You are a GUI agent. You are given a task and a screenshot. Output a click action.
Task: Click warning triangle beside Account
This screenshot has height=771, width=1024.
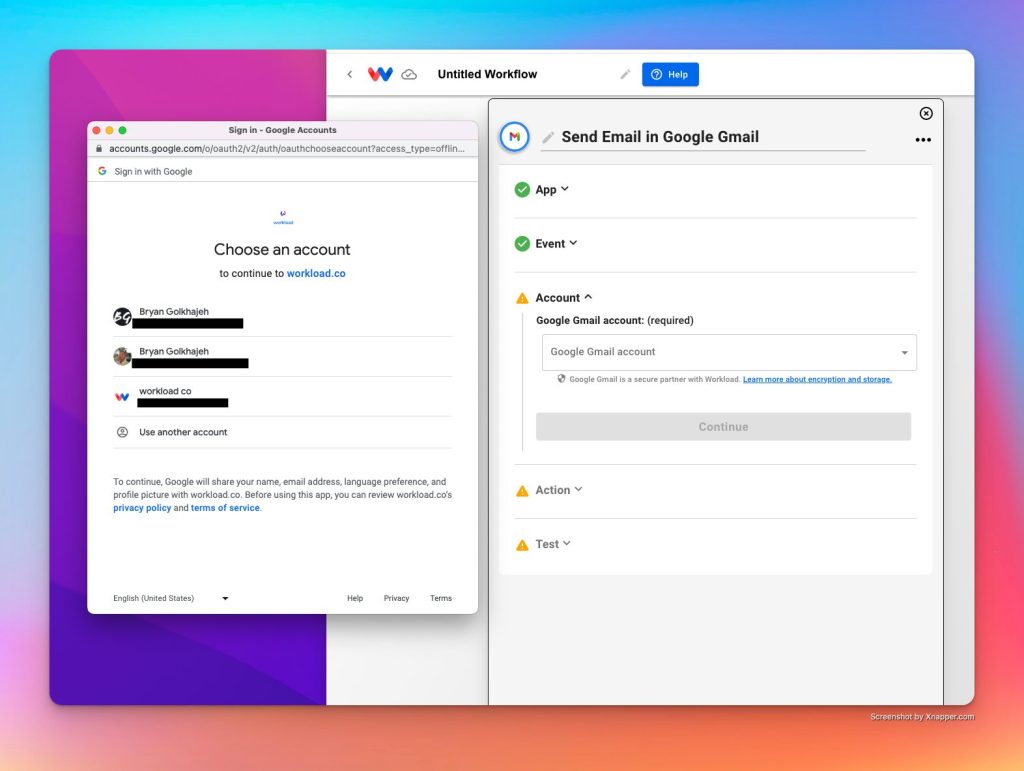pyautogui.click(x=522, y=298)
